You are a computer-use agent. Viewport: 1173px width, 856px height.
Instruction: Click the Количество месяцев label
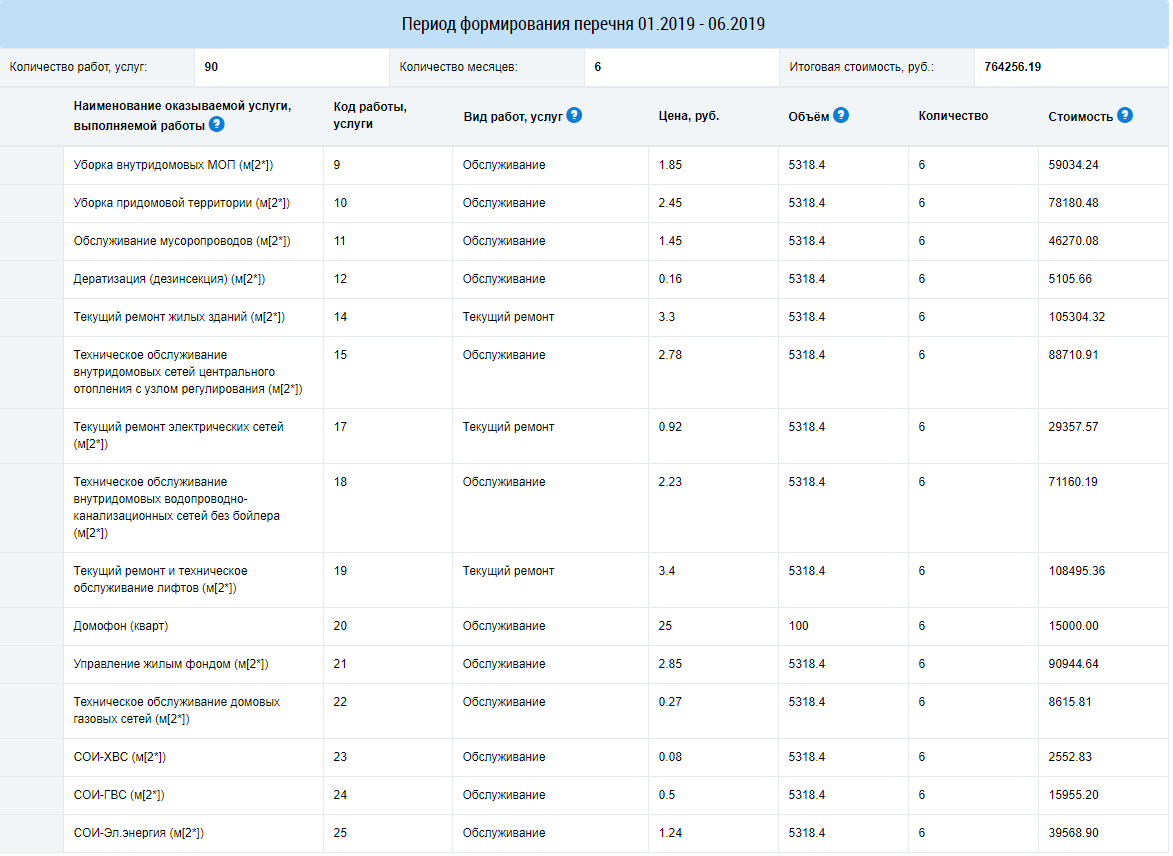(x=458, y=67)
